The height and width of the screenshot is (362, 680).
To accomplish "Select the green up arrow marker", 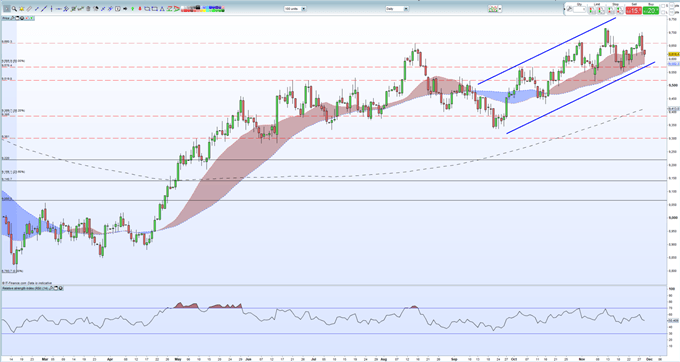I will coord(132,9).
